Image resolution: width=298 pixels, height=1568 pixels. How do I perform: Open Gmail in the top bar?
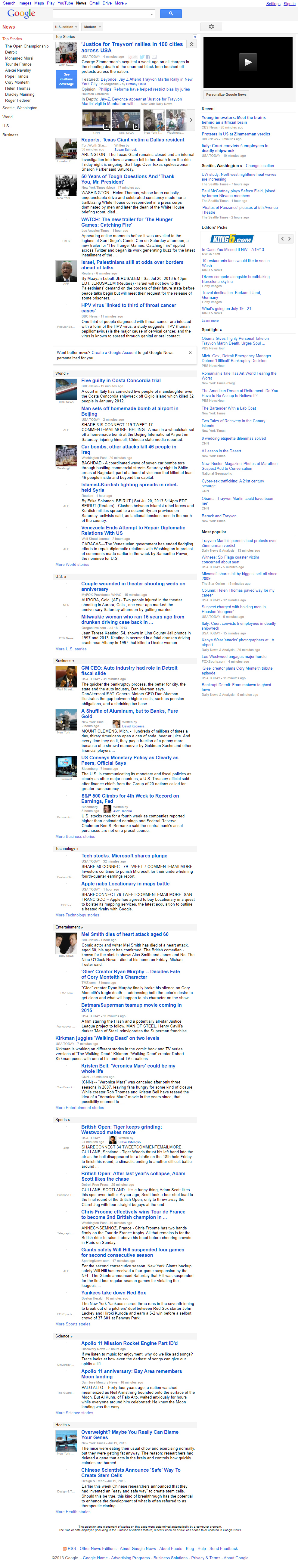95,3
